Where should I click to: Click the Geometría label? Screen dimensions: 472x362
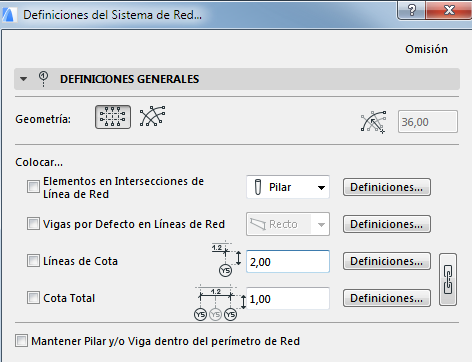pos(43,119)
